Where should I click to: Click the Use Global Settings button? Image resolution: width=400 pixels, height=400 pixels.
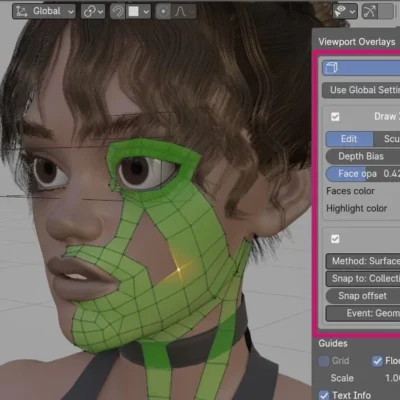click(x=361, y=90)
